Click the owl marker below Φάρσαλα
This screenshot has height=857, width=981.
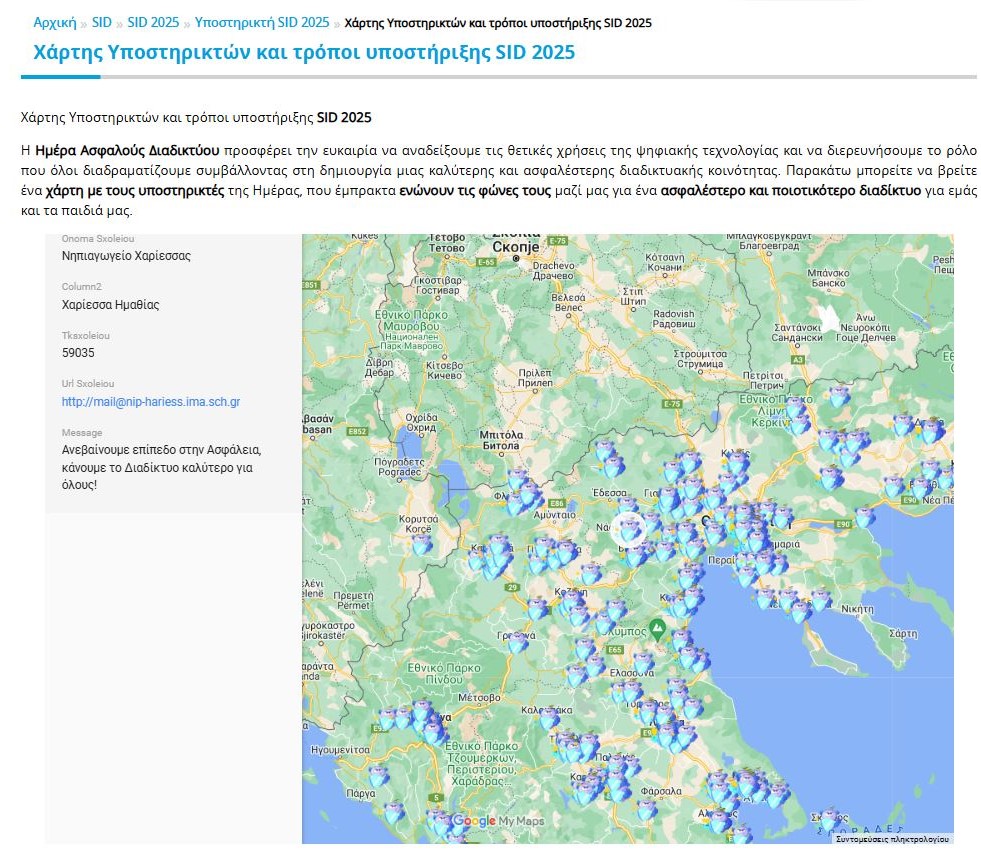coord(647,808)
